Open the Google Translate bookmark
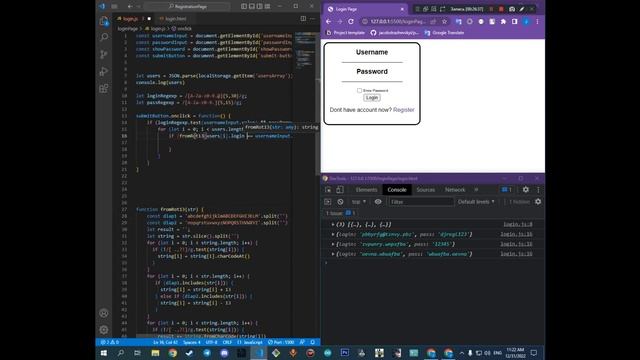This screenshot has height=360, width=640. click(x=444, y=33)
